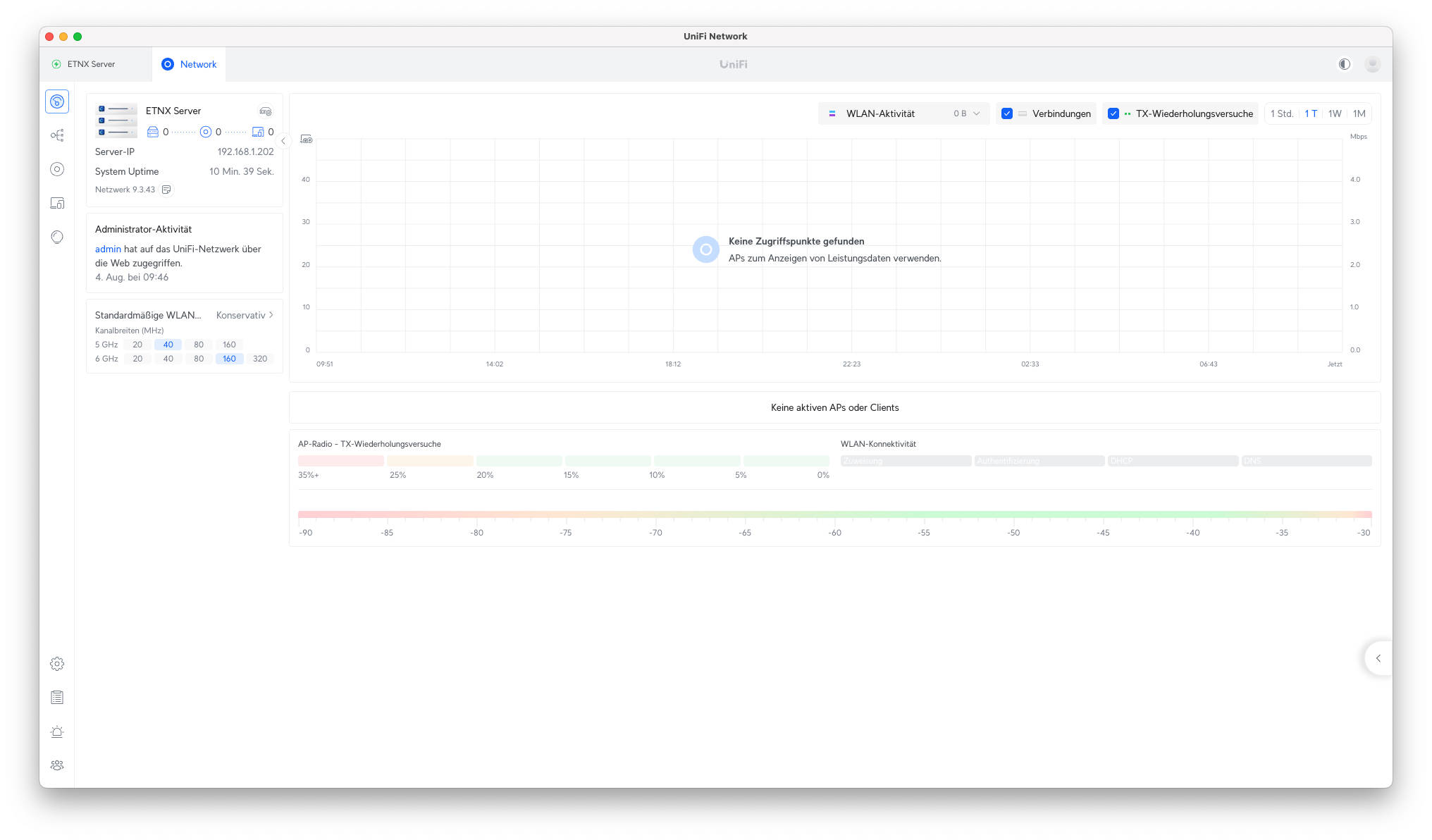Switch to the Network tab
This screenshot has width=1432, height=840.
pyautogui.click(x=189, y=64)
